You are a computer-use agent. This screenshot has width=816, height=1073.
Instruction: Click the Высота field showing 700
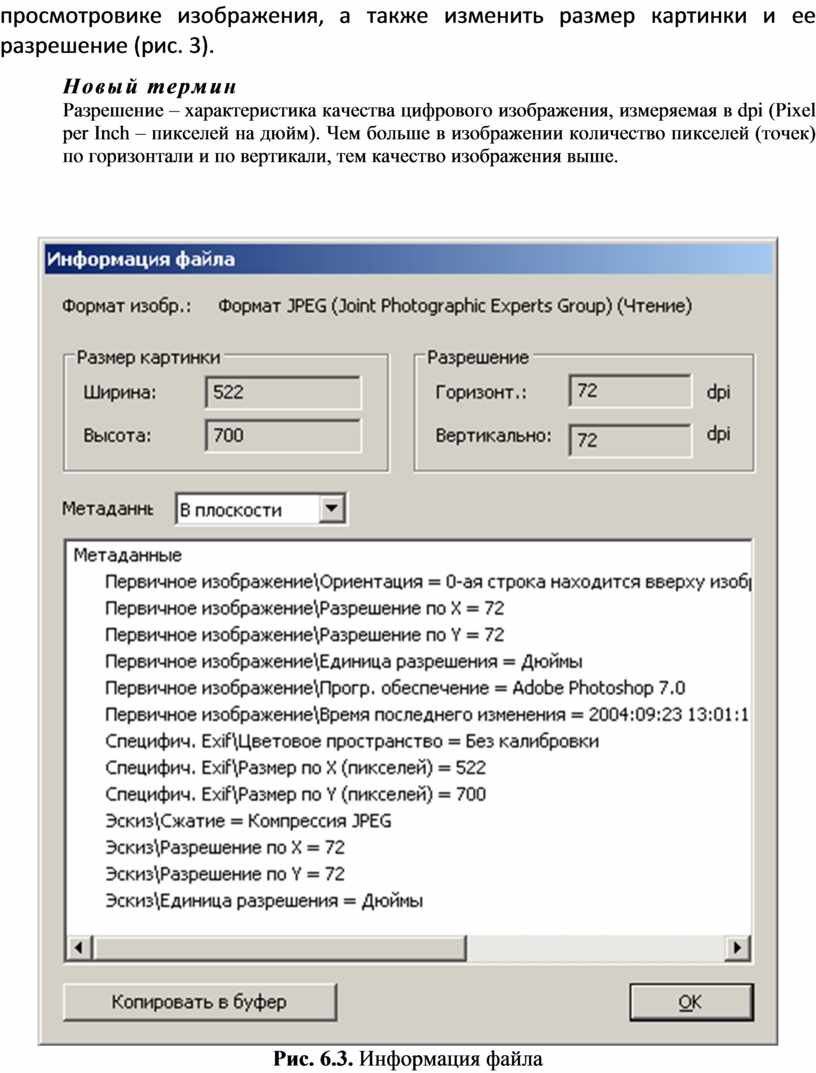tap(283, 435)
